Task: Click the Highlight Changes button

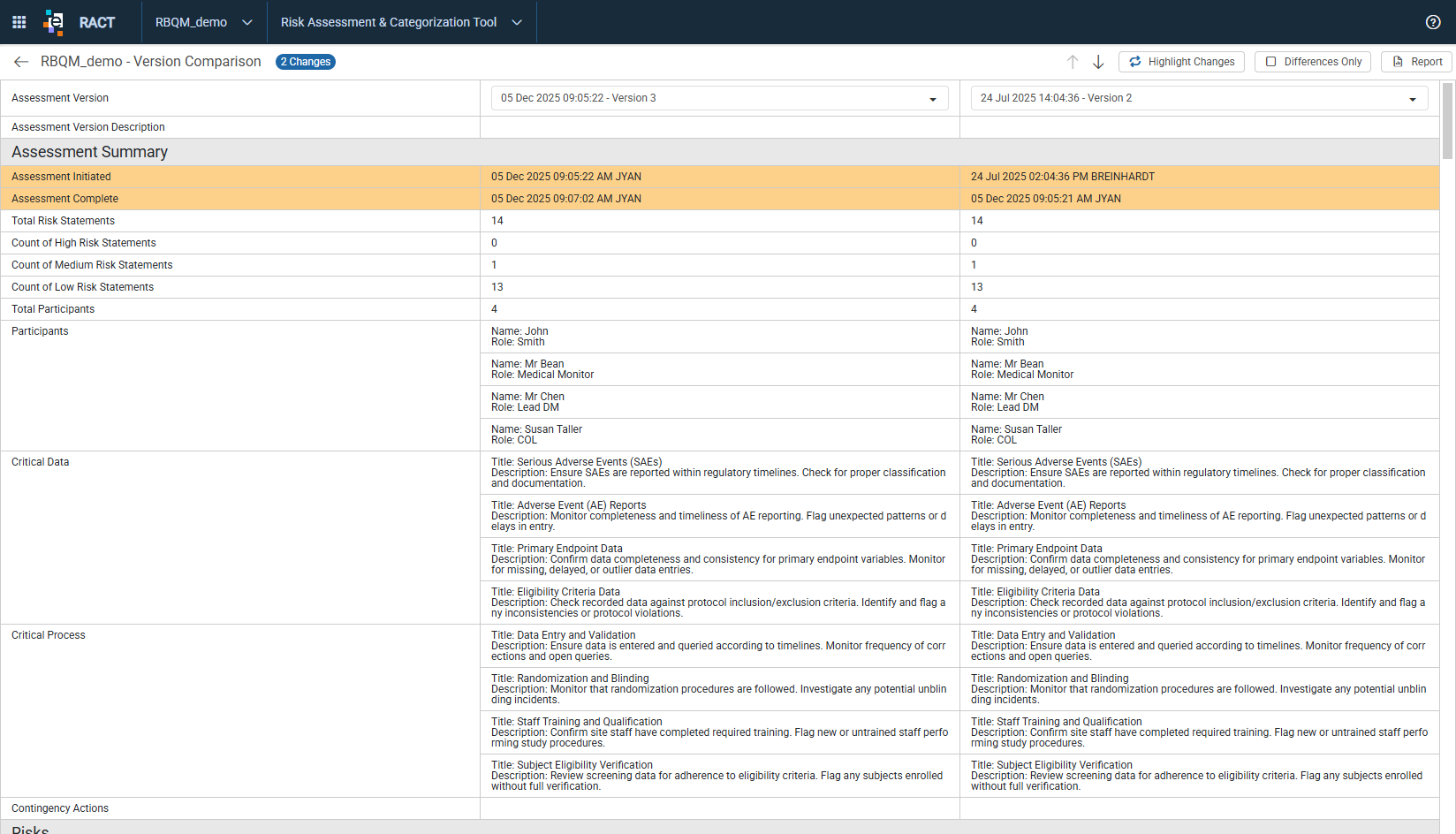Action: (x=1181, y=62)
